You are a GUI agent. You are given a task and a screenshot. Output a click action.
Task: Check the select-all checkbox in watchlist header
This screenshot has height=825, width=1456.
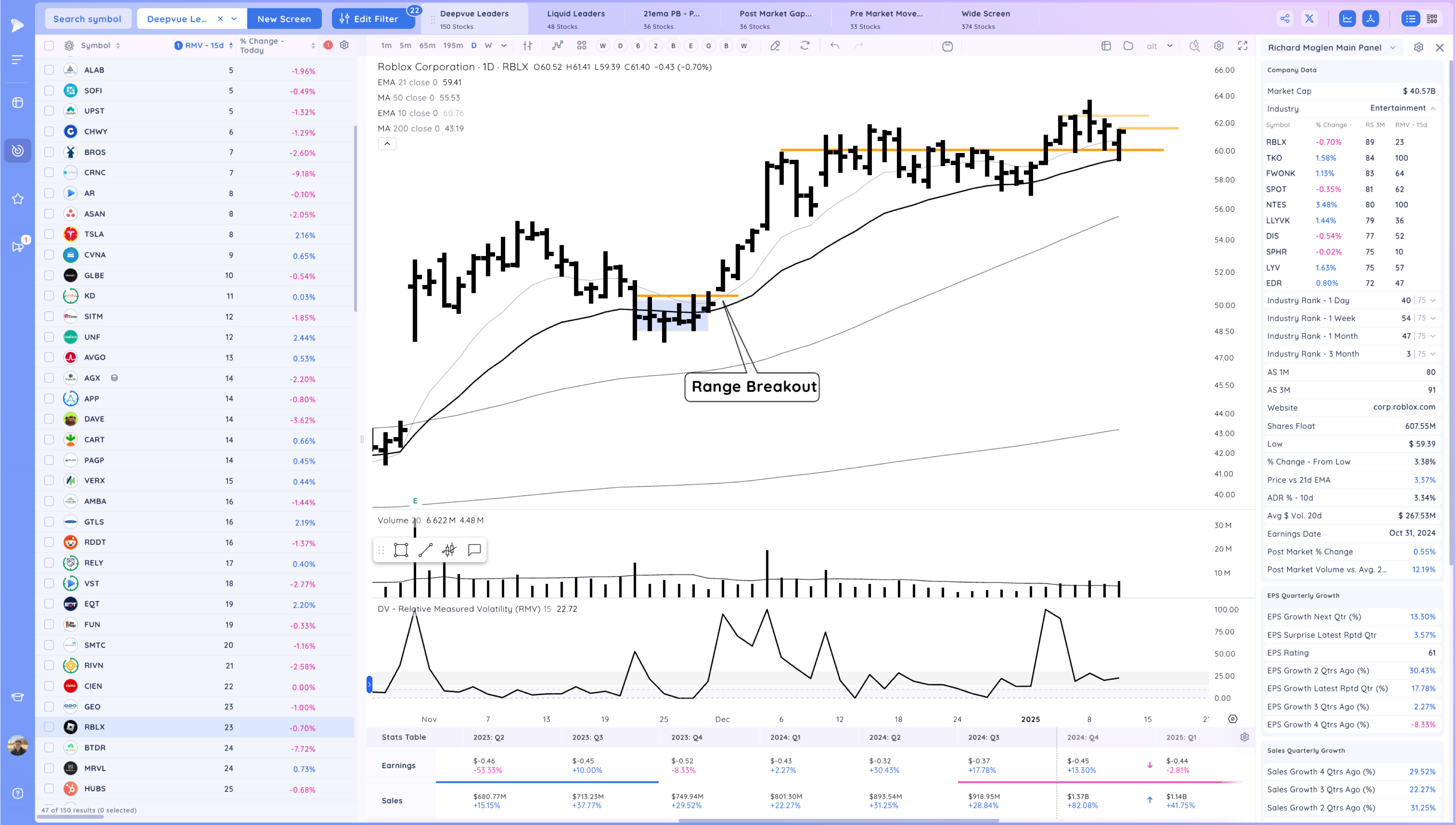pos(49,46)
